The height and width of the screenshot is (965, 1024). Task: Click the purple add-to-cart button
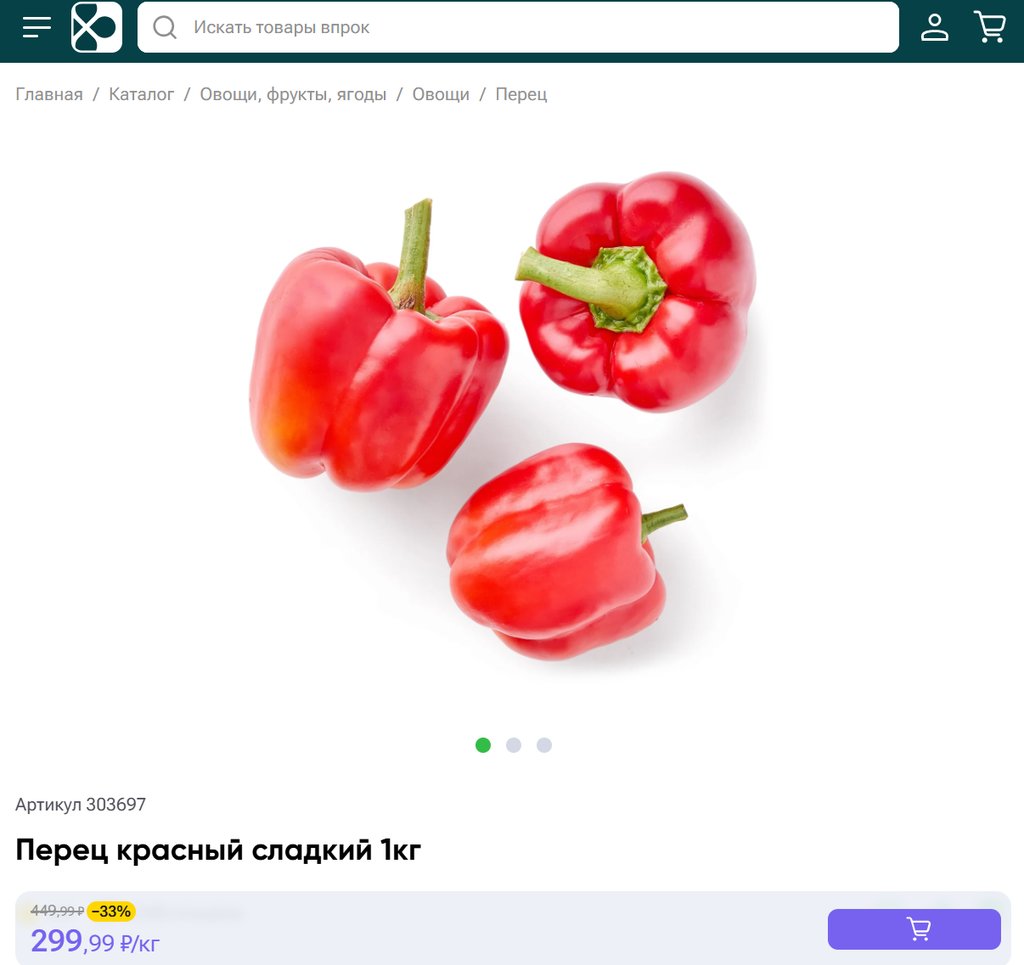coord(914,929)
